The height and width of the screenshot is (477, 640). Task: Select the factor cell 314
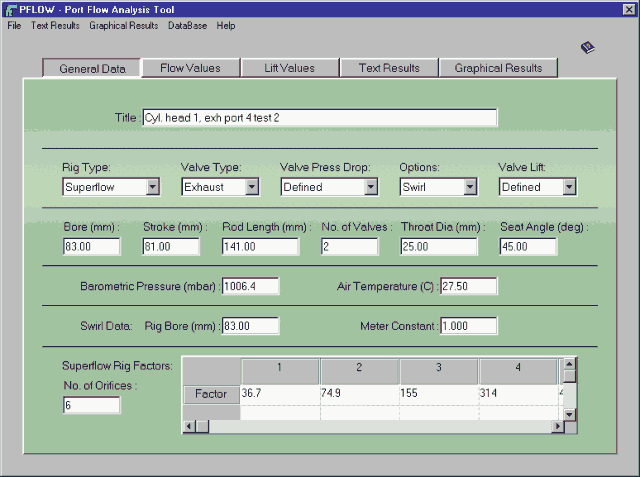(518, 393)
